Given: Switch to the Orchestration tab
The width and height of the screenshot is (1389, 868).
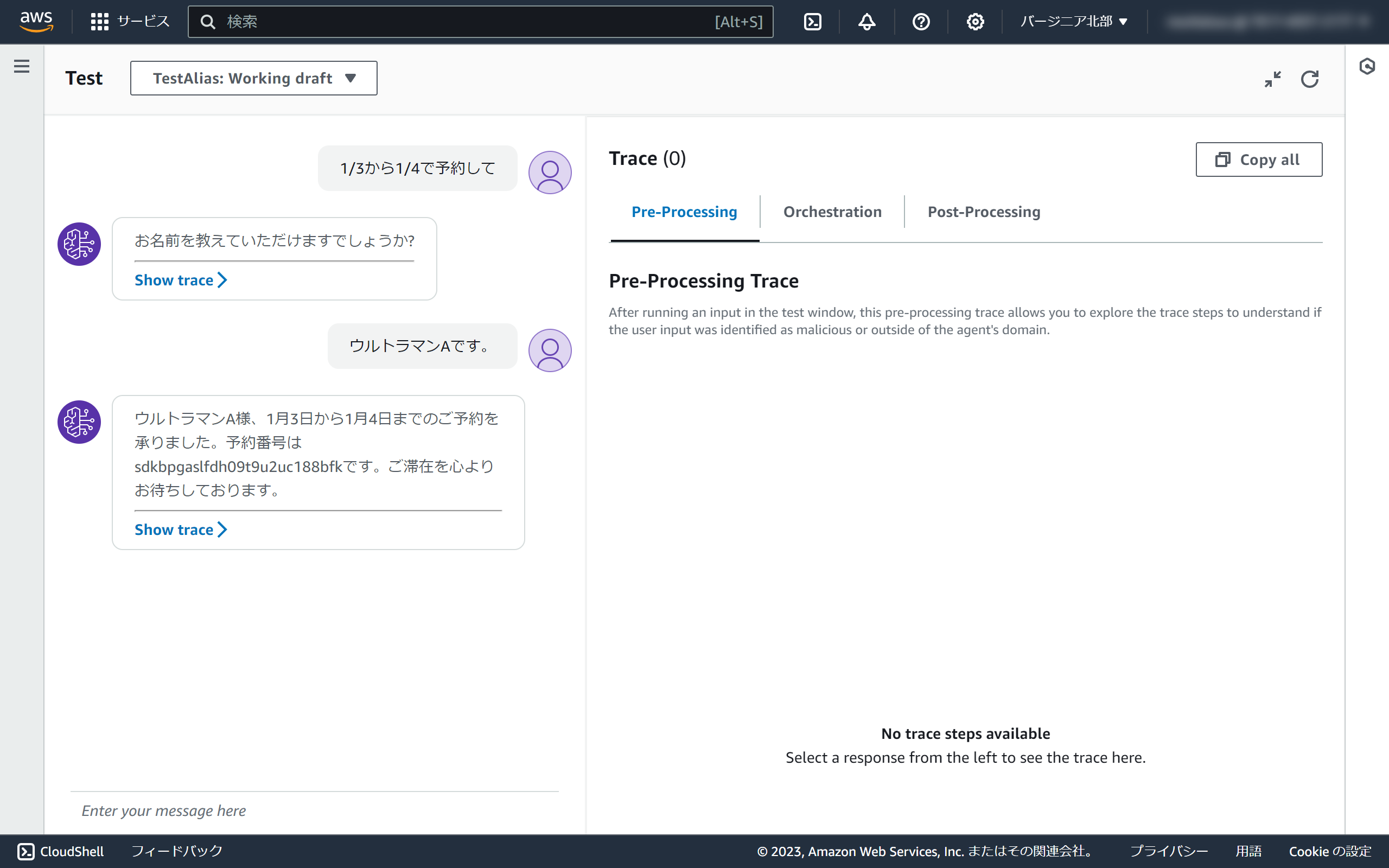Looking at the screenshot, I should coord(832,212).
